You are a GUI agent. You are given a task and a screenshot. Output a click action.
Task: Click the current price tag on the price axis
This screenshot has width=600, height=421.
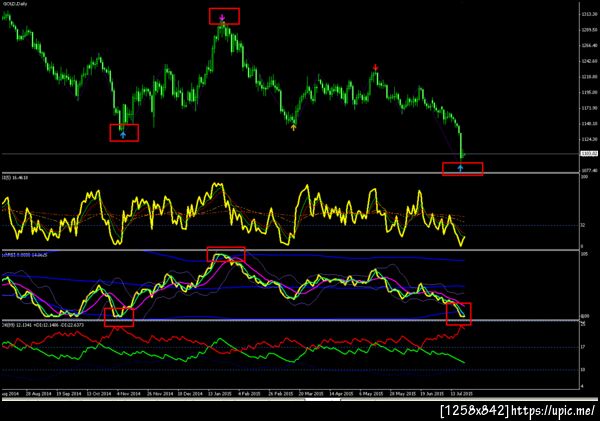[589, 153]
